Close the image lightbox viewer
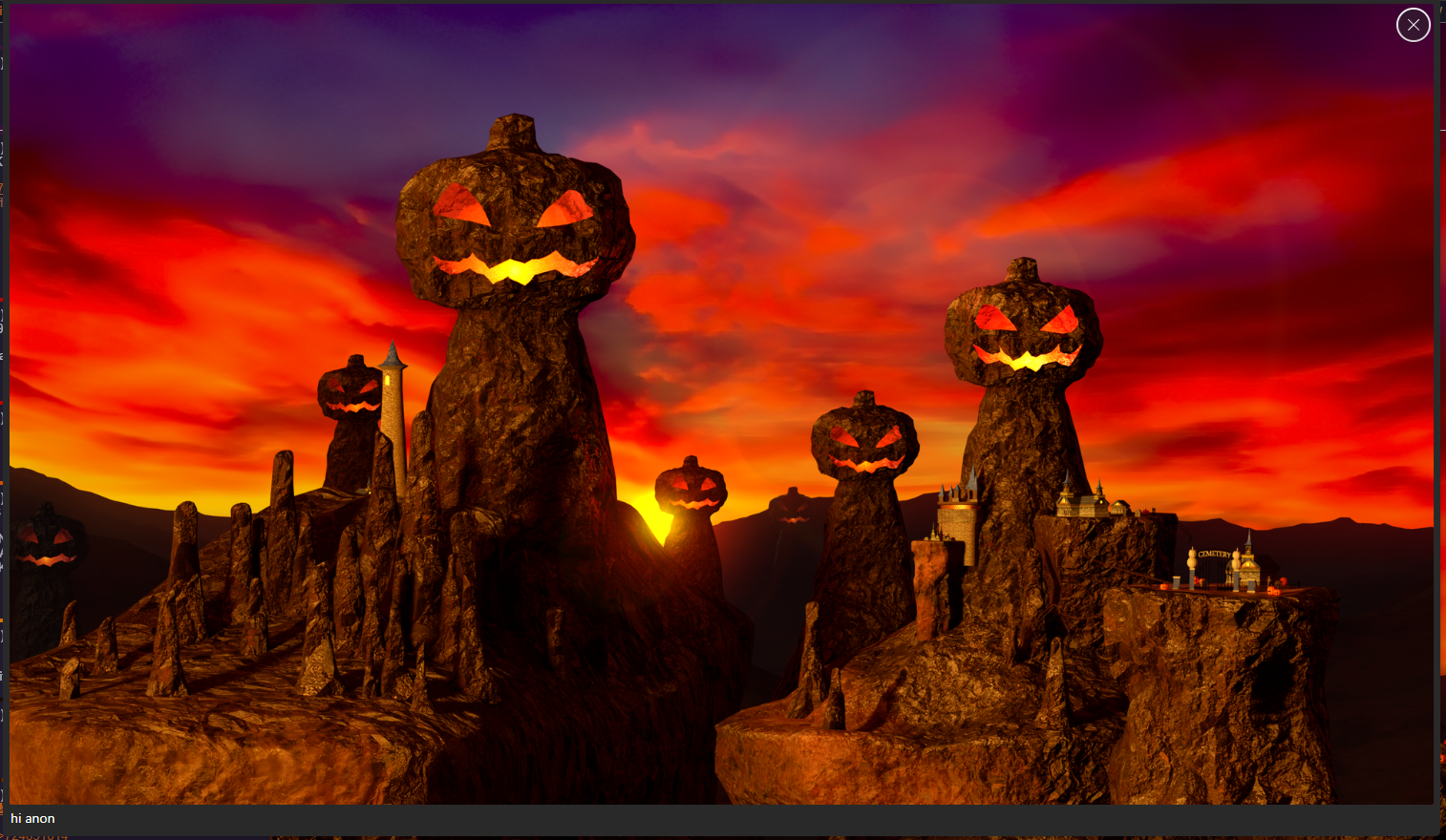Image resolution: width=1446 pixels, height=840 pixels. pos(1413,25)
